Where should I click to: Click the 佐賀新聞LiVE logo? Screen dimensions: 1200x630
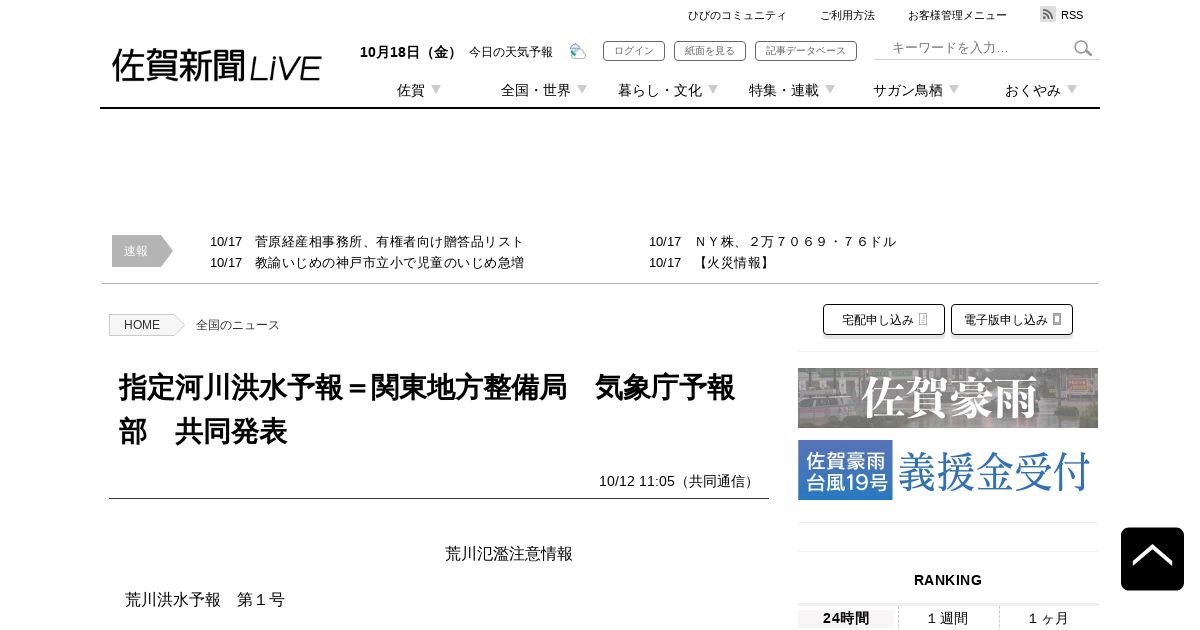coord(217,66)
